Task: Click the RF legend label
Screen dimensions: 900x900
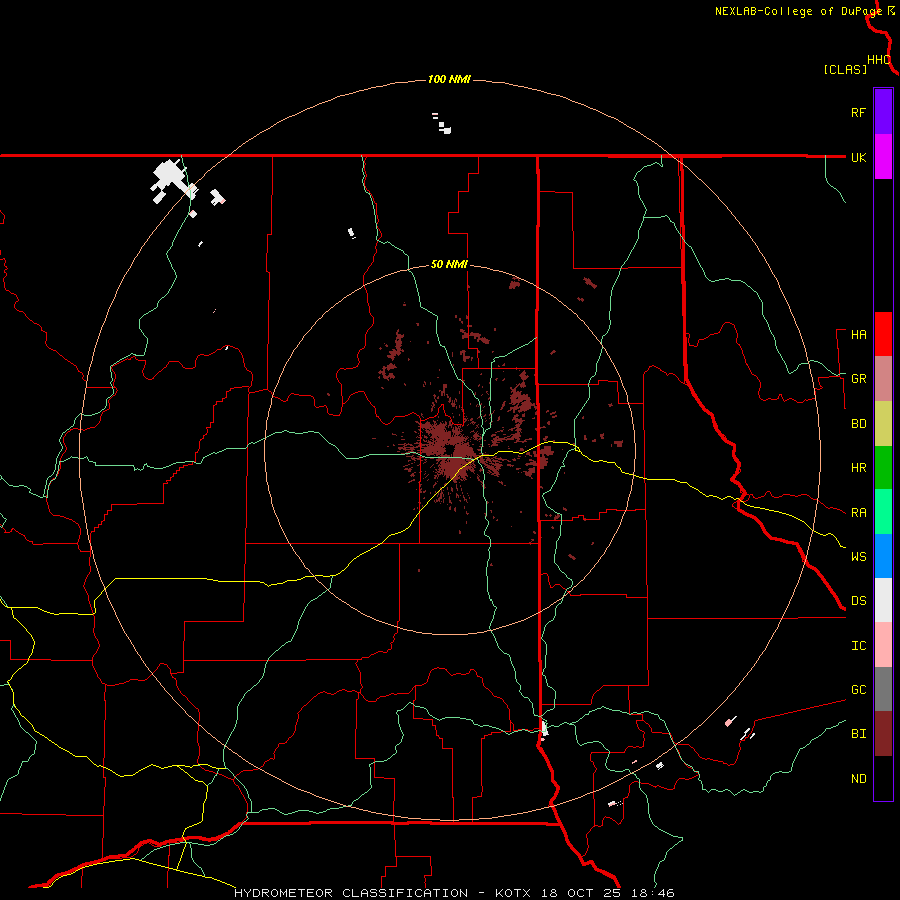Action: tap(858, 112)
